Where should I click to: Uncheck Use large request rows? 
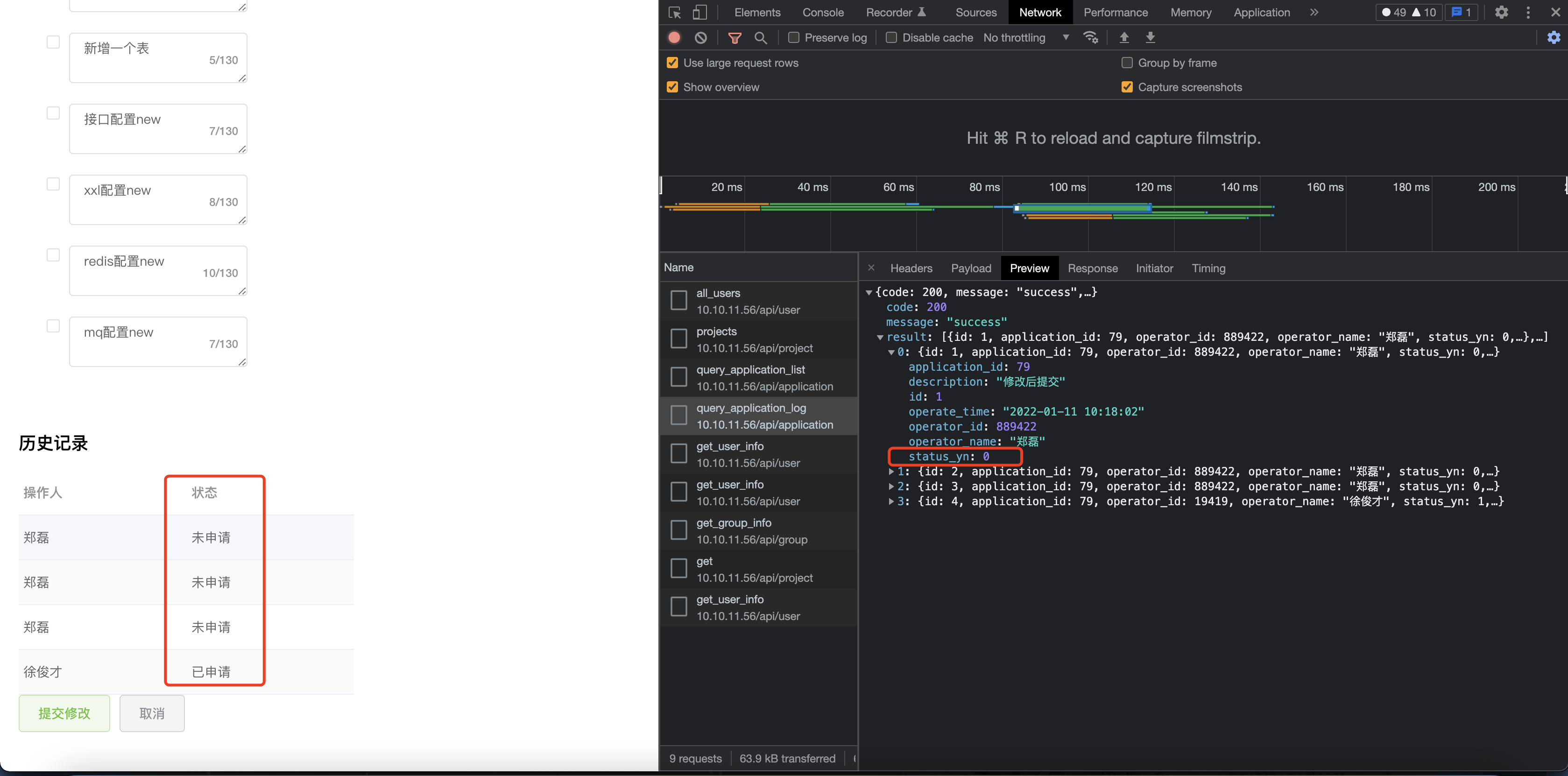click(672, 63)
